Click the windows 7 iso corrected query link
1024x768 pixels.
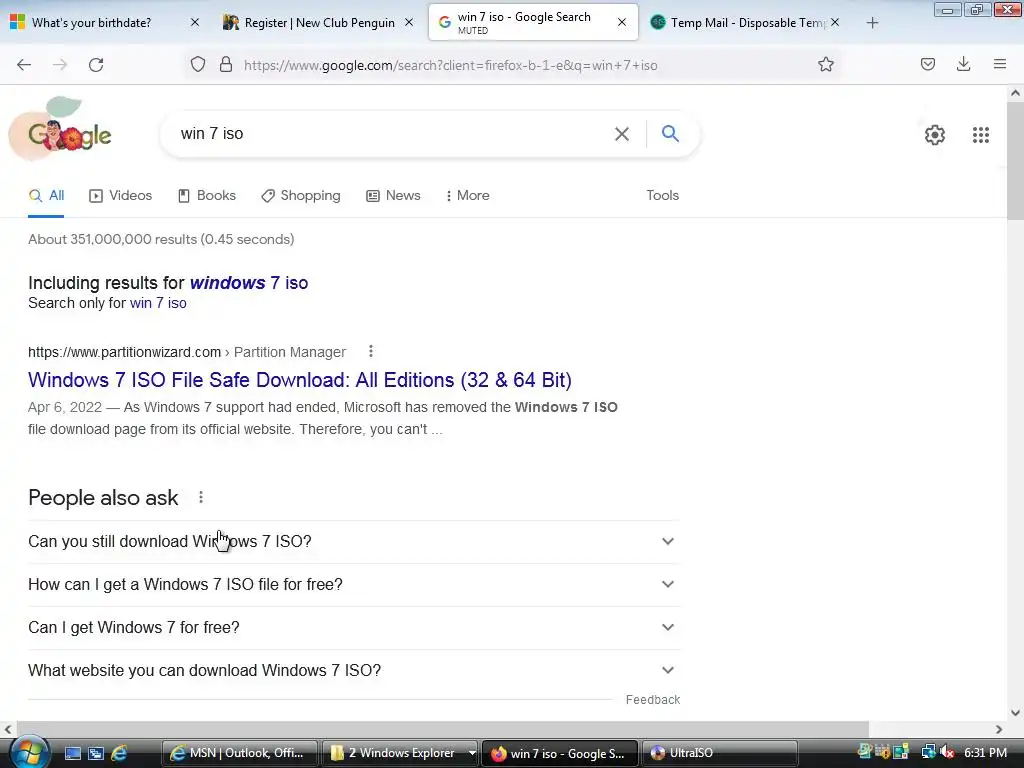(249, 283)
